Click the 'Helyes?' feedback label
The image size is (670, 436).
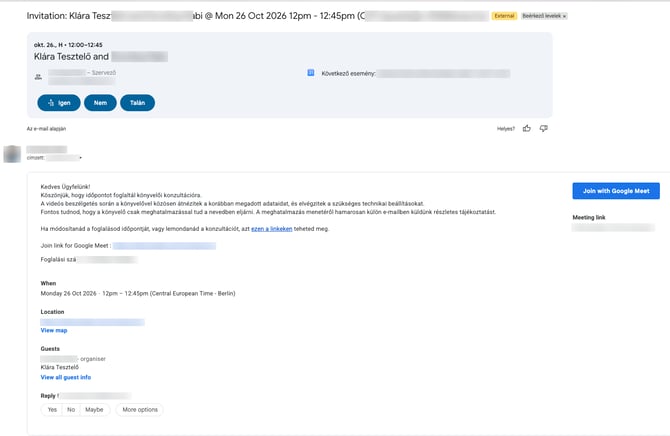[x=506, y=129]
